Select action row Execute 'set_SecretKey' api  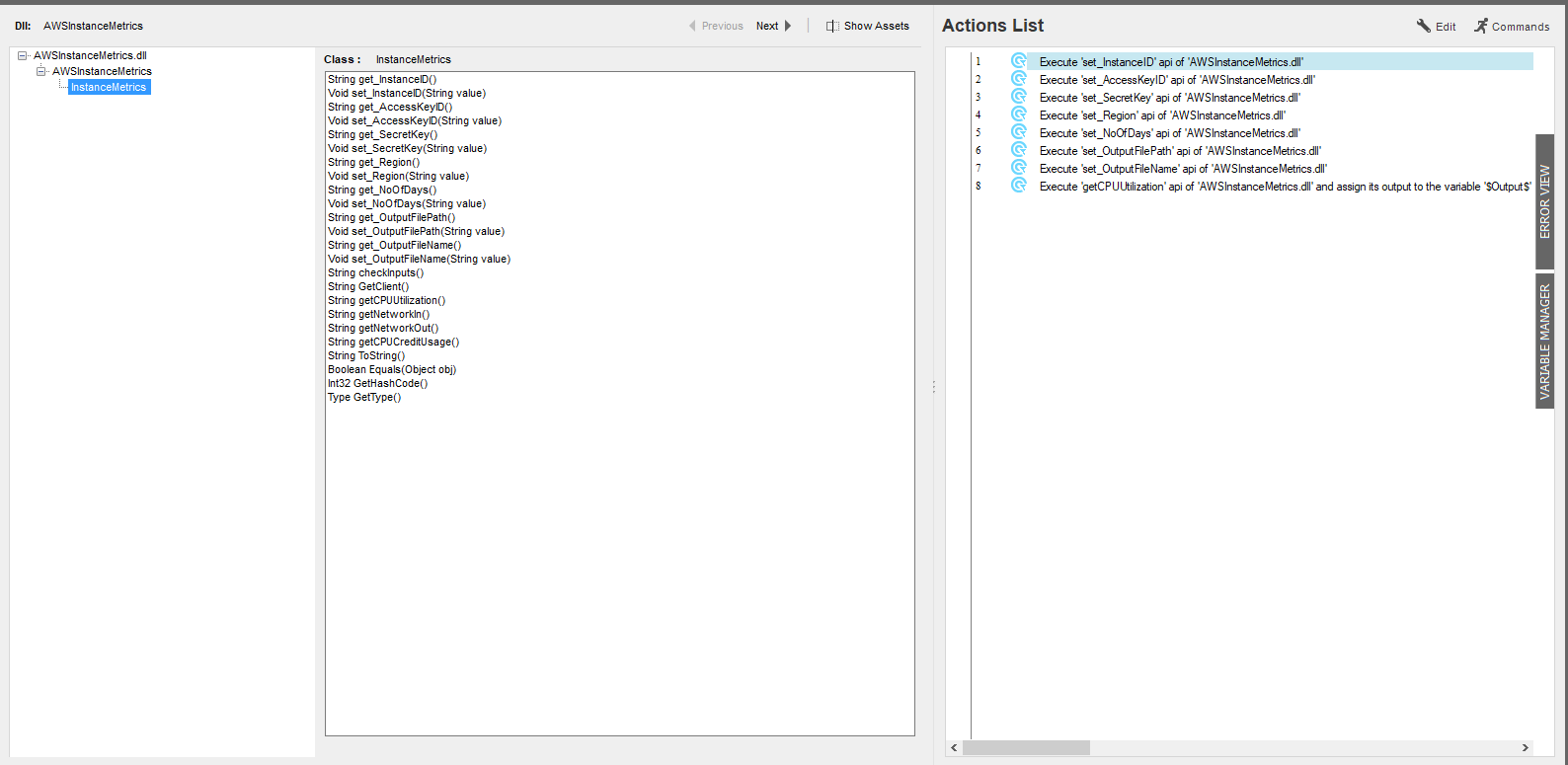point(1170,98)
